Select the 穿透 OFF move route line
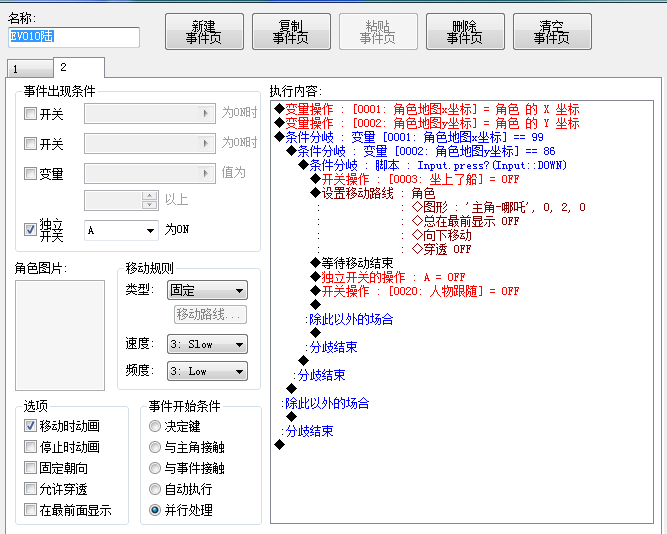This screenshot has height=534, width=667. point(442,249)
